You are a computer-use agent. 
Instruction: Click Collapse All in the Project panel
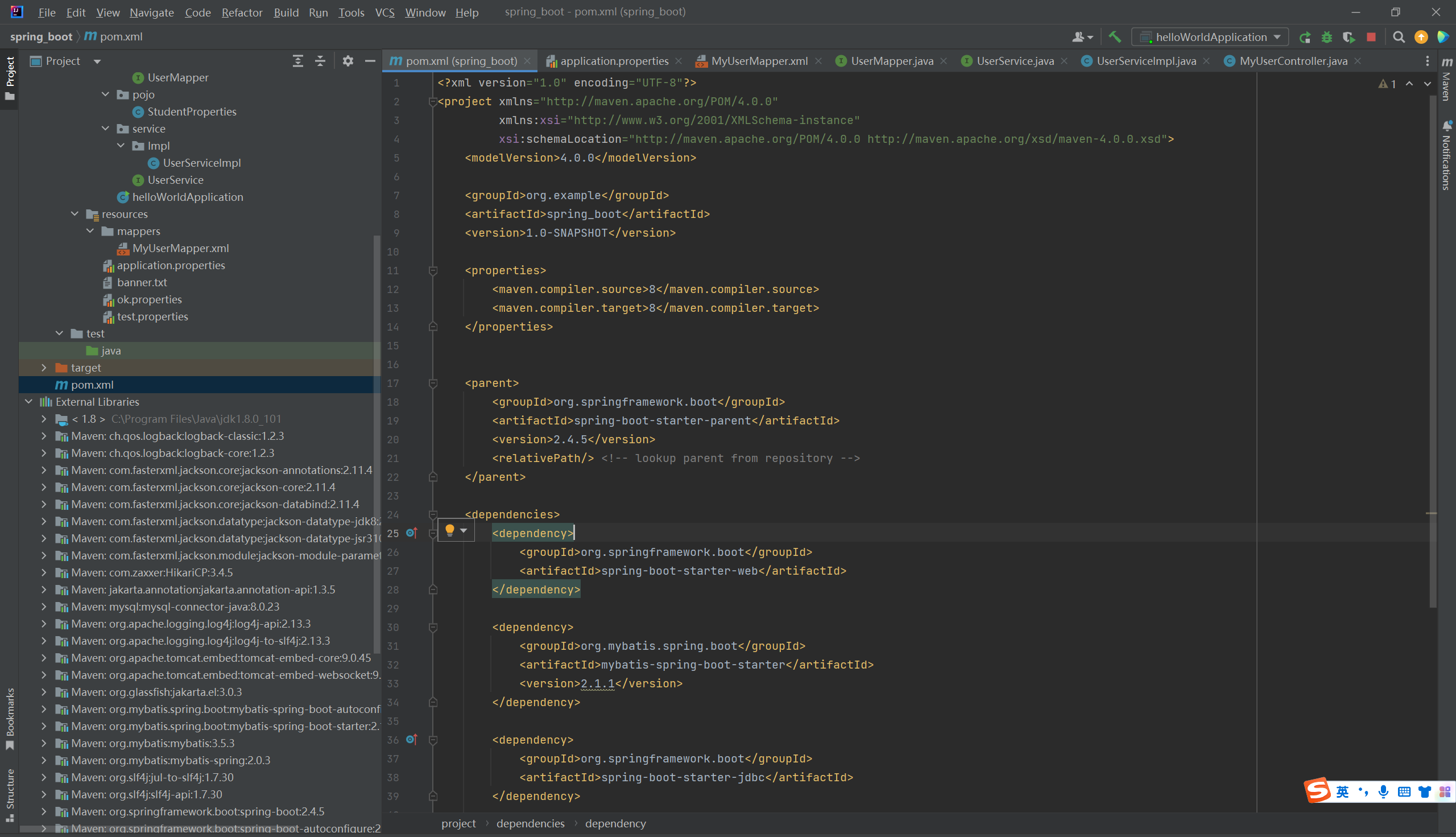coord(320,61)
